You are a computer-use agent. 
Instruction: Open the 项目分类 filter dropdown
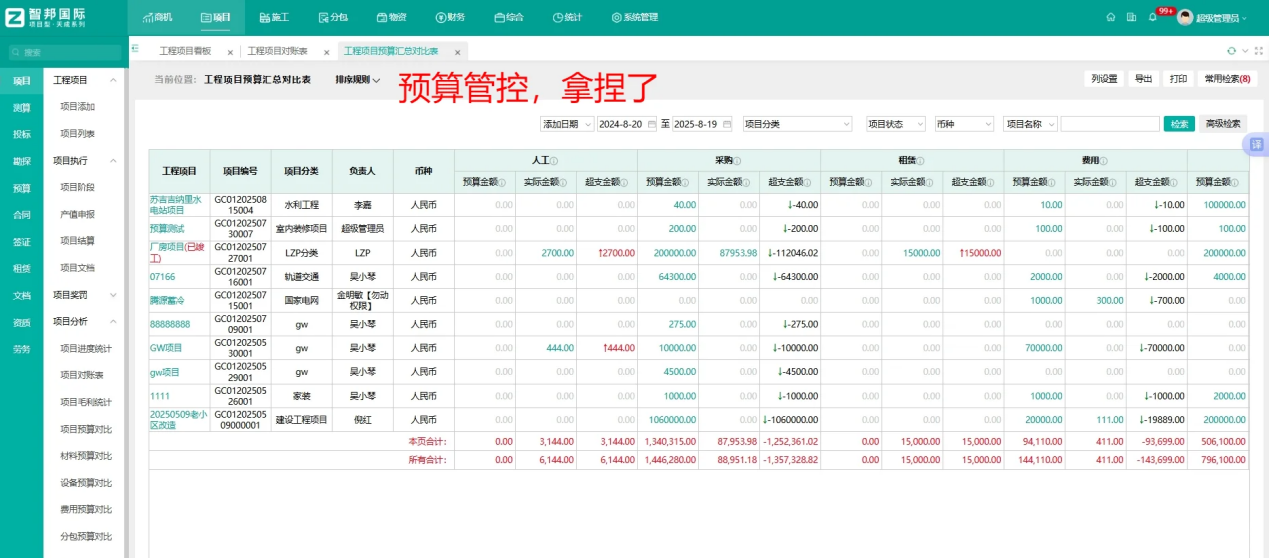(x=796, y=124)
